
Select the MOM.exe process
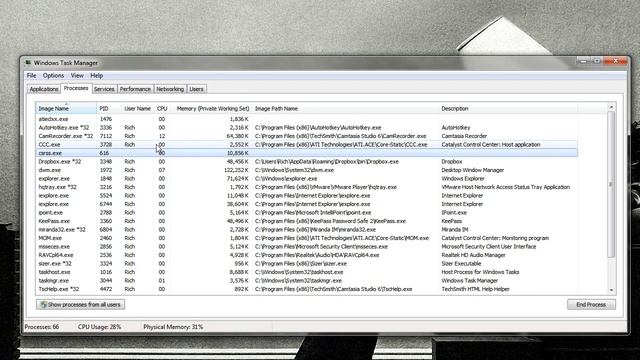pyautogui.click(x=307, y=238)
